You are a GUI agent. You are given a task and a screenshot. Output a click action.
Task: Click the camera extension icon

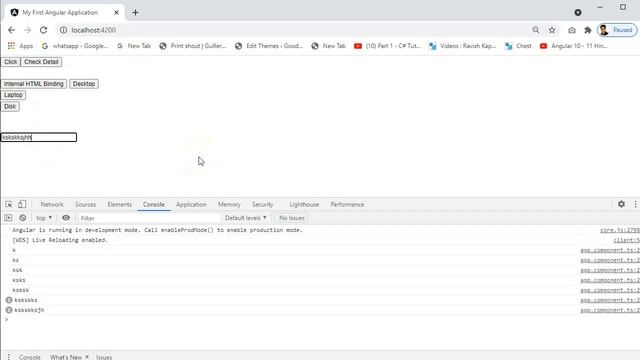[x=572, y=30]
